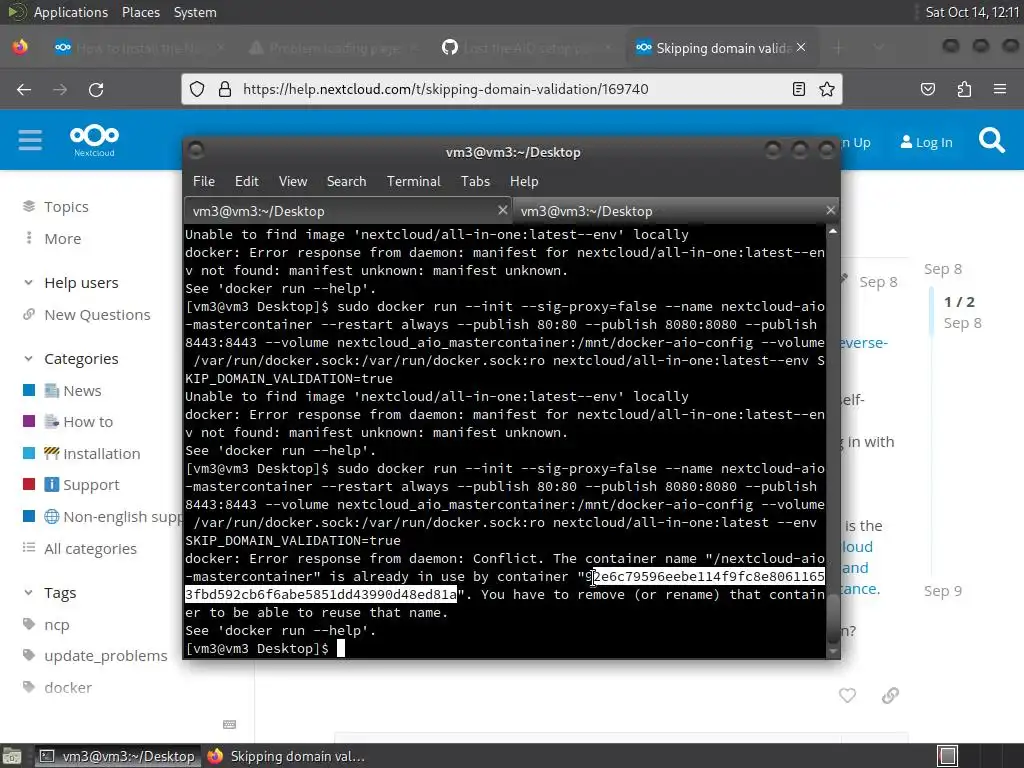The height and width of the screenshot is (768, 1024).
Task: Click the Log In button
Action: click(926, 142)
